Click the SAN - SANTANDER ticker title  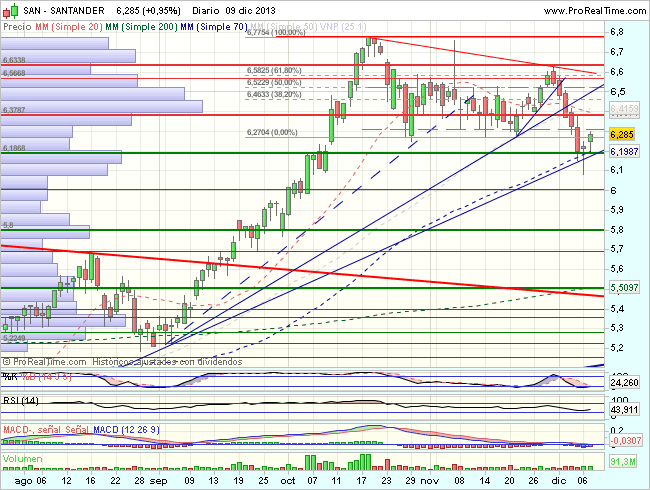point(64,10)
